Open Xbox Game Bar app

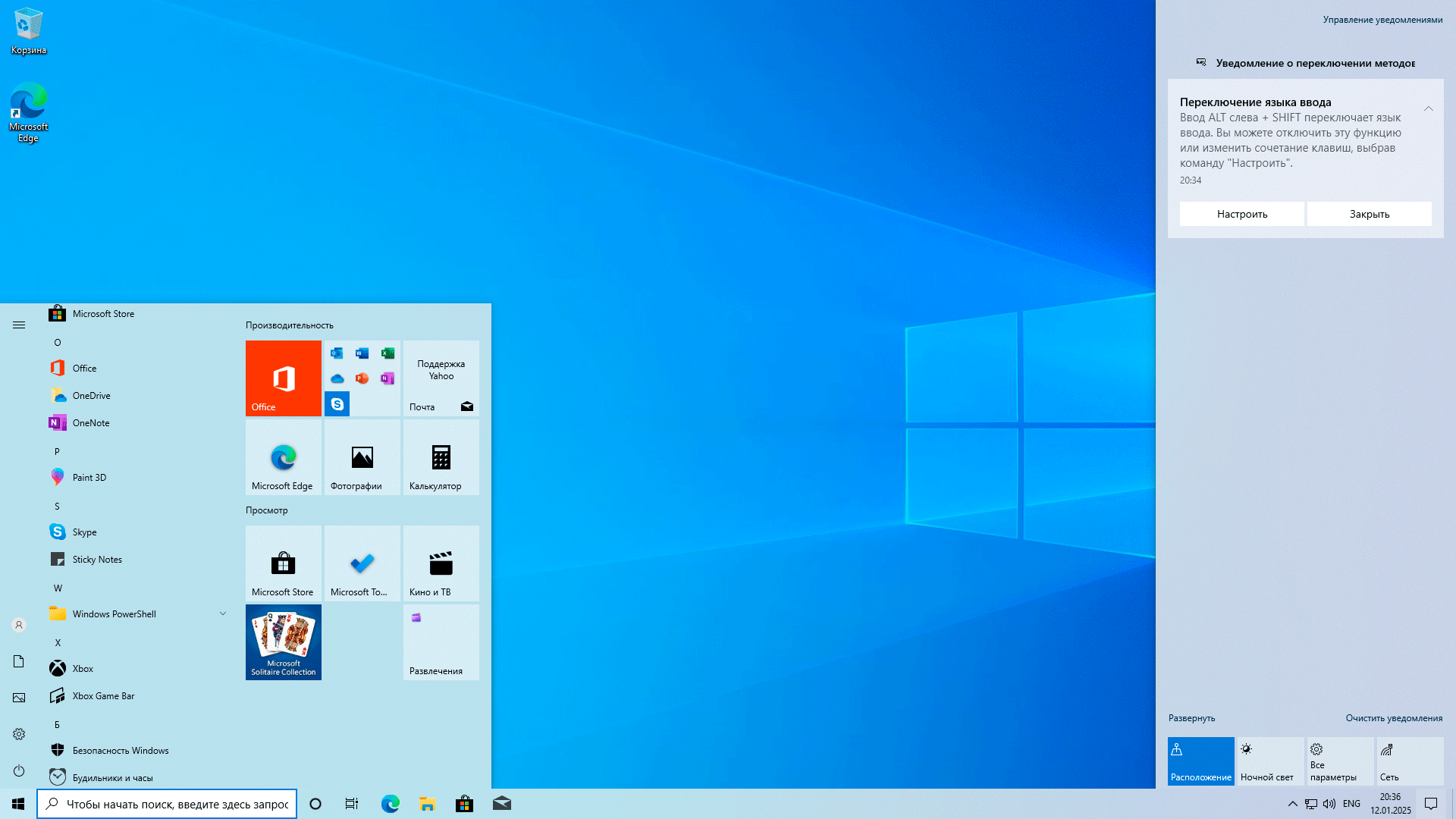[x=103, y=696]
